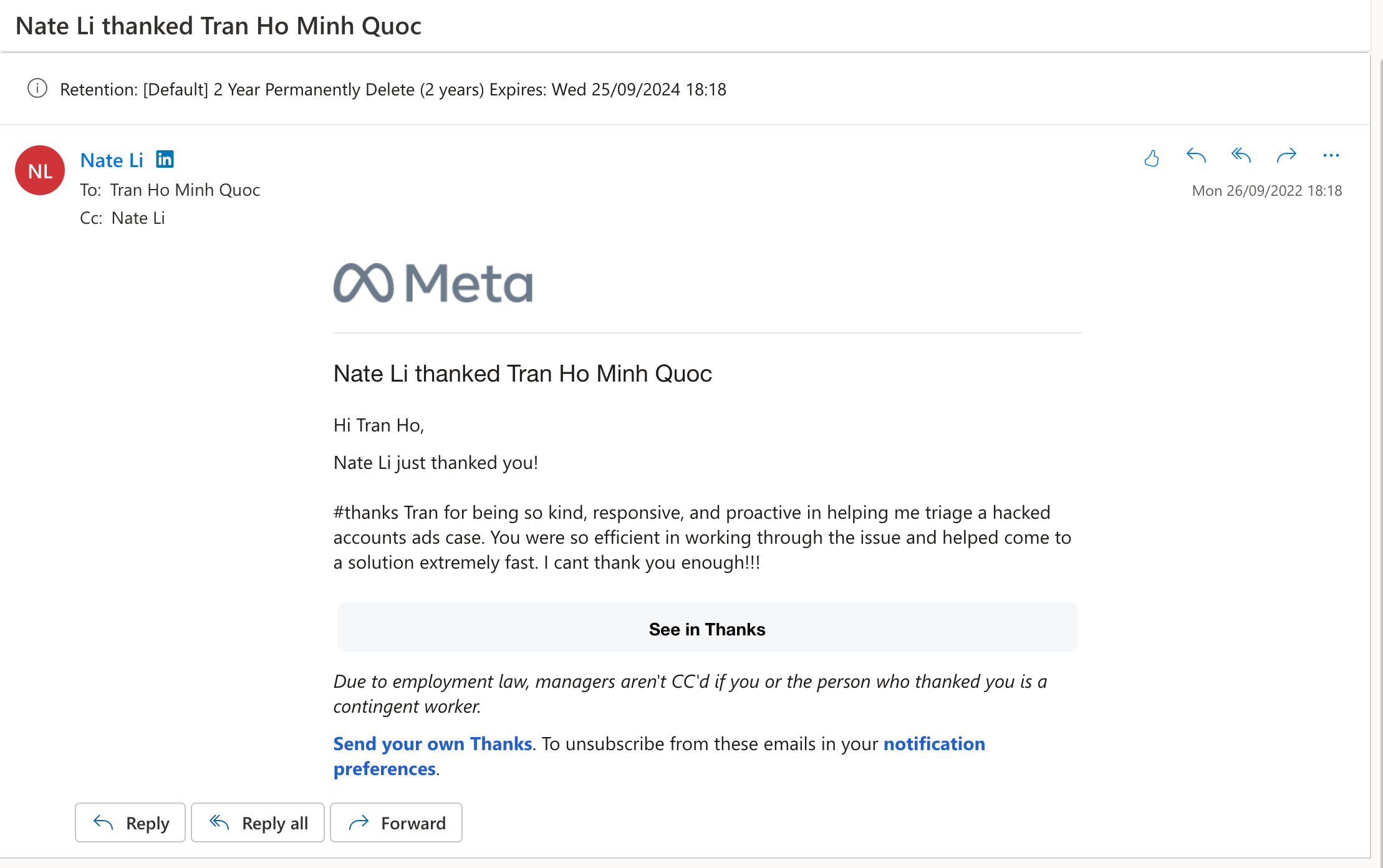
Task: Open the Send your own Thanks link
Action: tap(432, 743)
